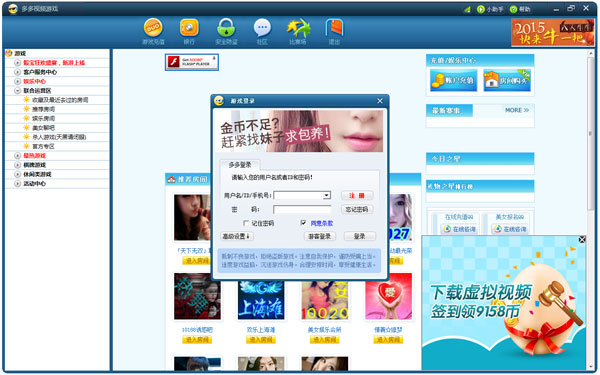
Task: Click the 游戏 root smiley icon in tree
Action: click(9, 53)
